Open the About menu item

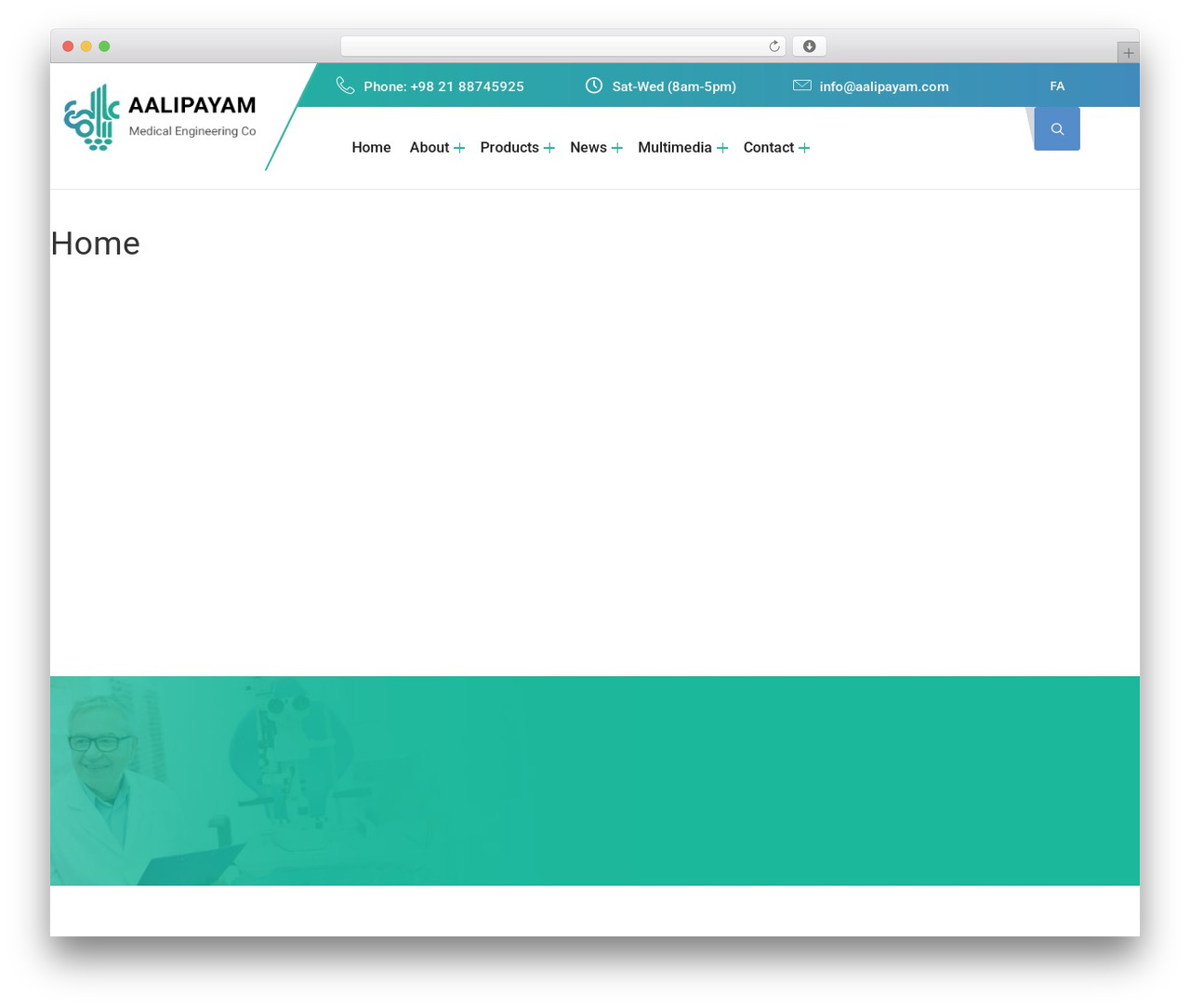(430, 148)
